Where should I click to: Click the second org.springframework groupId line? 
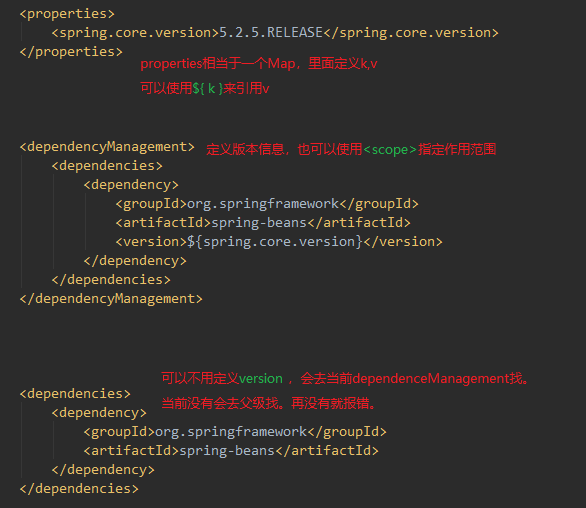pos(235,432)
